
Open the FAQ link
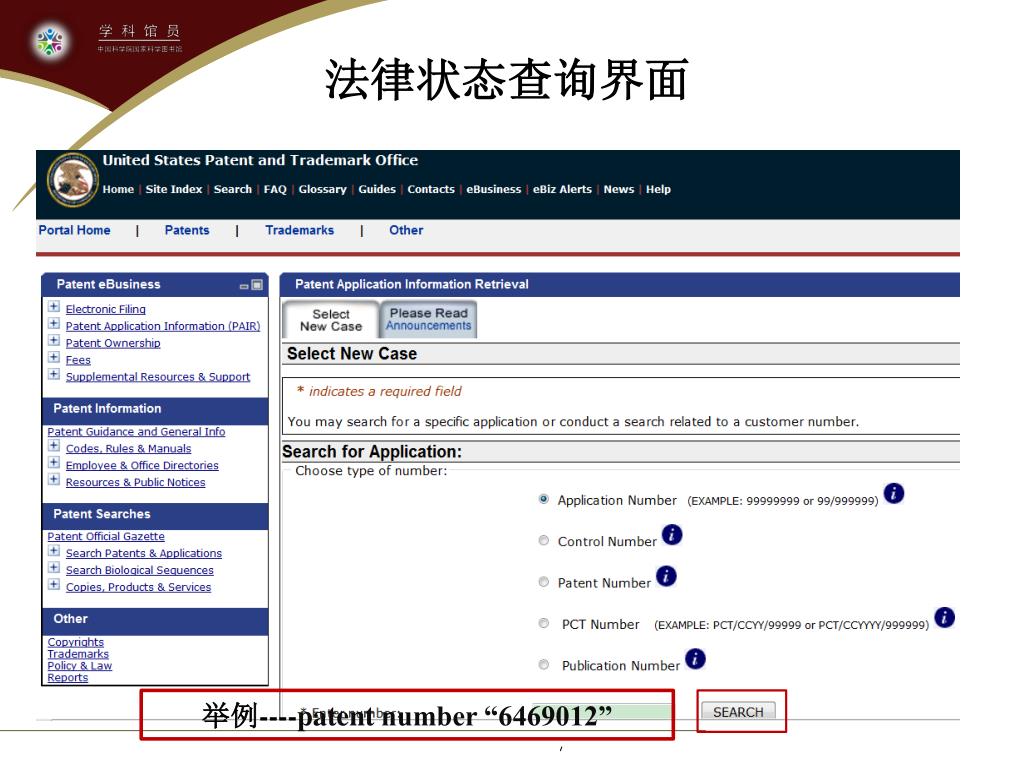pos(275,189)
